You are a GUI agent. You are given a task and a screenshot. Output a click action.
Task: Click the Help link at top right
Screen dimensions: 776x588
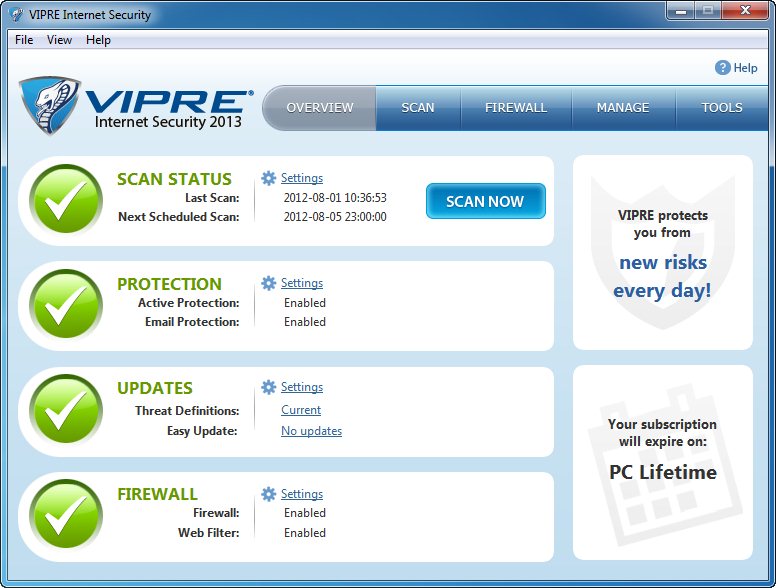tap(745, 68)
